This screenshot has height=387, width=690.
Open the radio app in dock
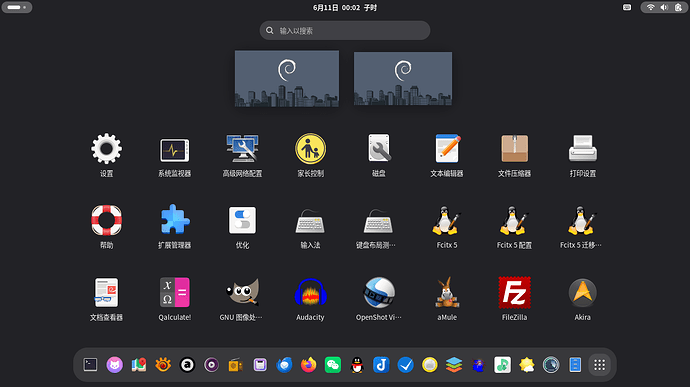pos(236,365)
